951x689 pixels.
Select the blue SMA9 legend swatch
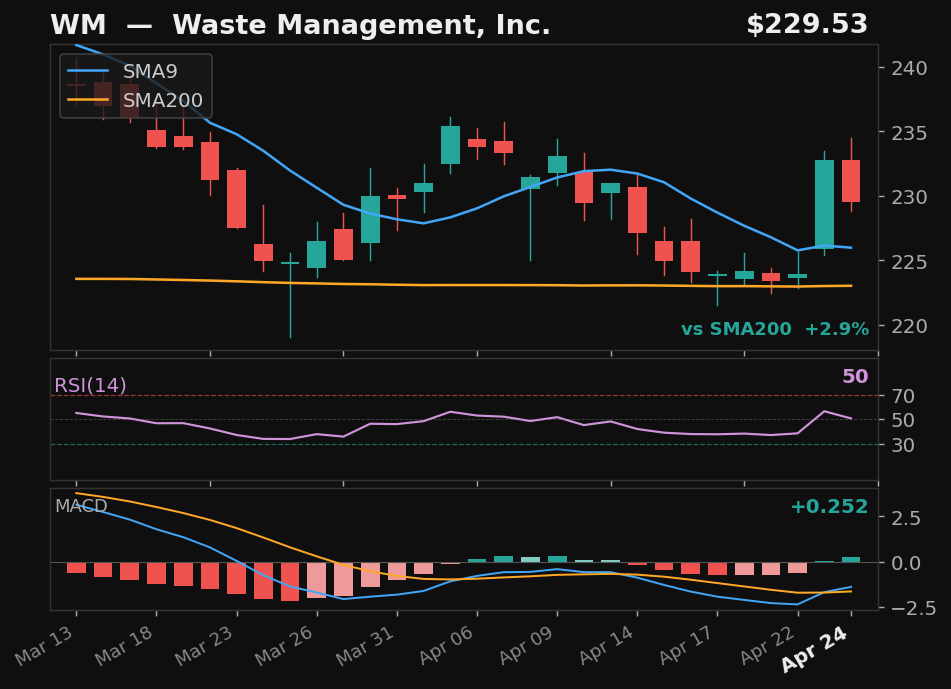pyautogui.click(x=88, y=71)
